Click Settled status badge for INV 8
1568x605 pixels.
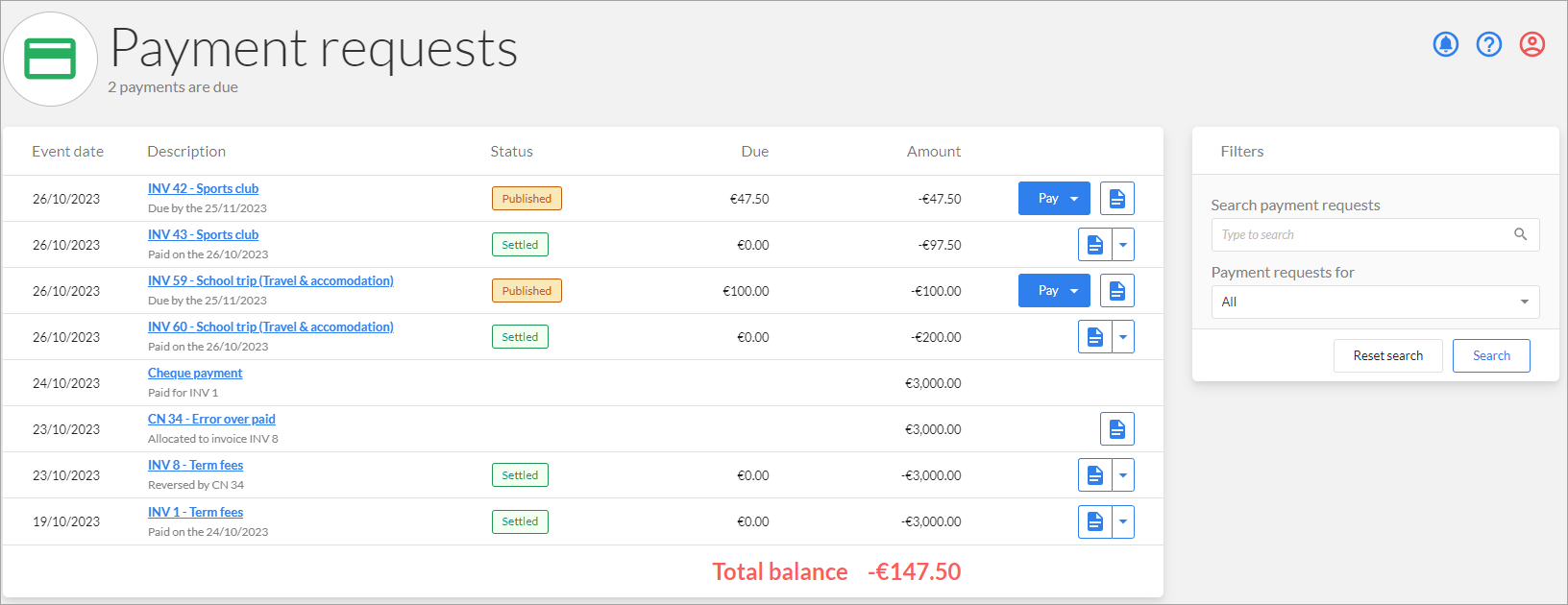[x=520, y=475]
